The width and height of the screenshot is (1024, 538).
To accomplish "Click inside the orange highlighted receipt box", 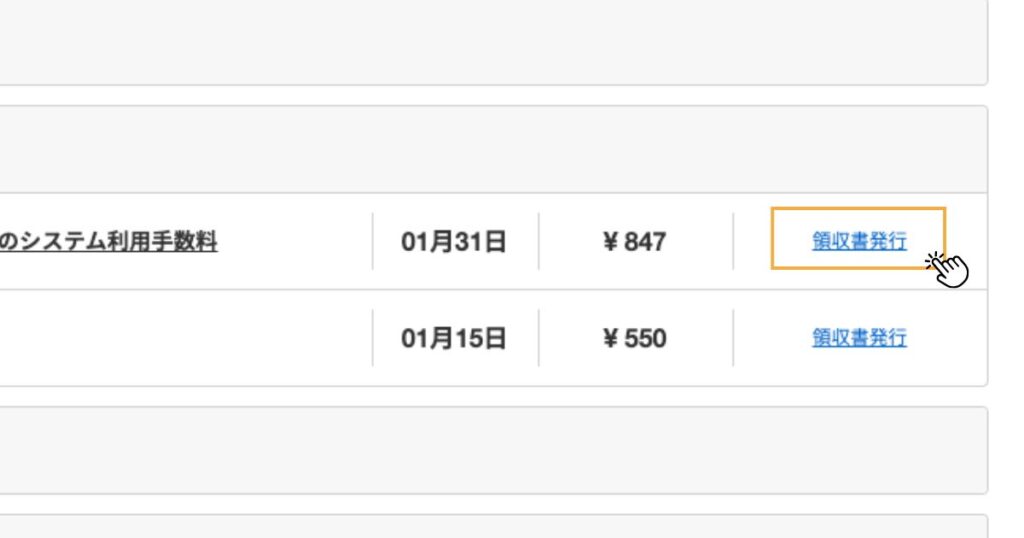I will pyautogui.click(x=858, y=238).
